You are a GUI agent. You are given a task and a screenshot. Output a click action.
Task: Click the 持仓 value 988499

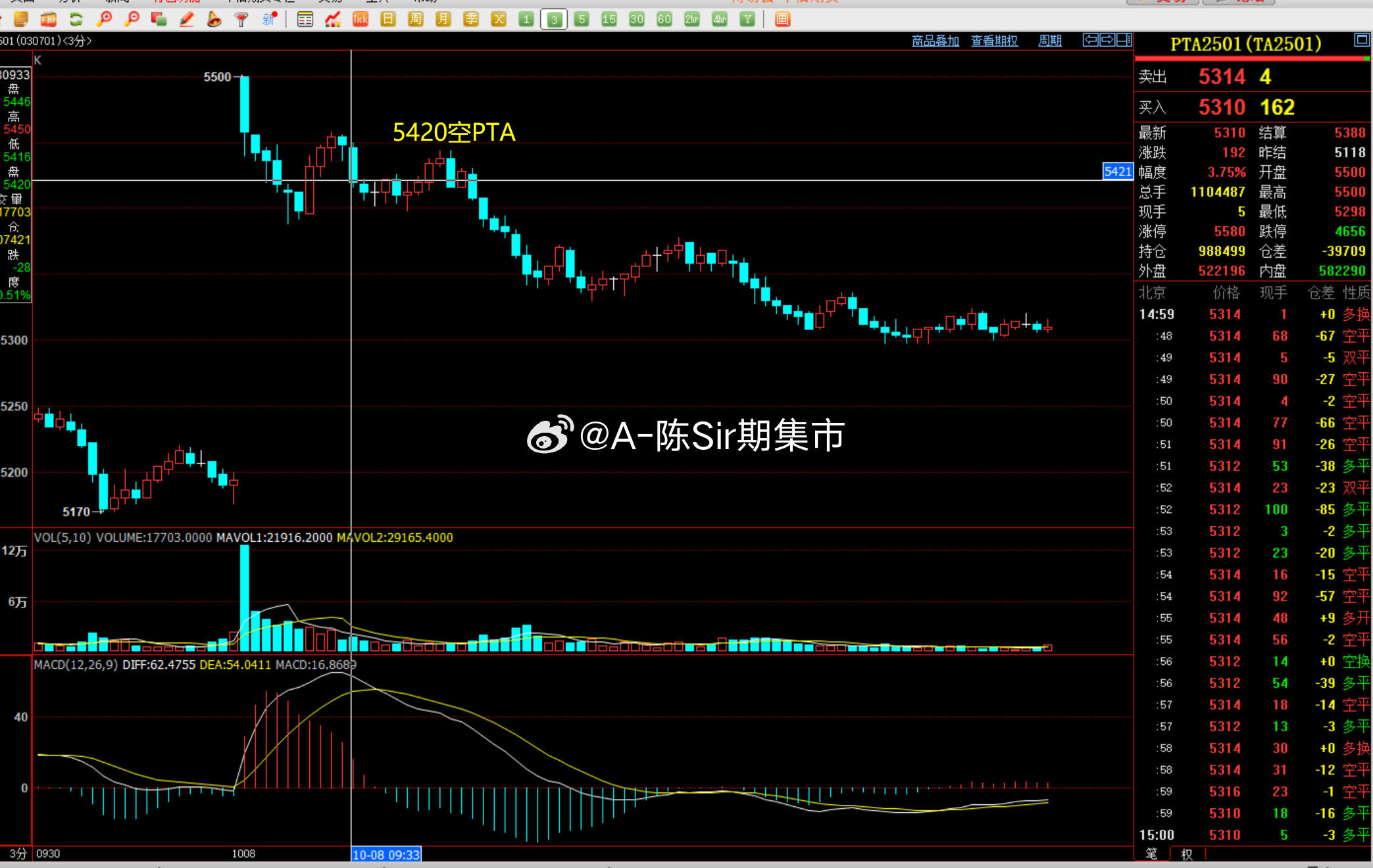point(1222,251)
